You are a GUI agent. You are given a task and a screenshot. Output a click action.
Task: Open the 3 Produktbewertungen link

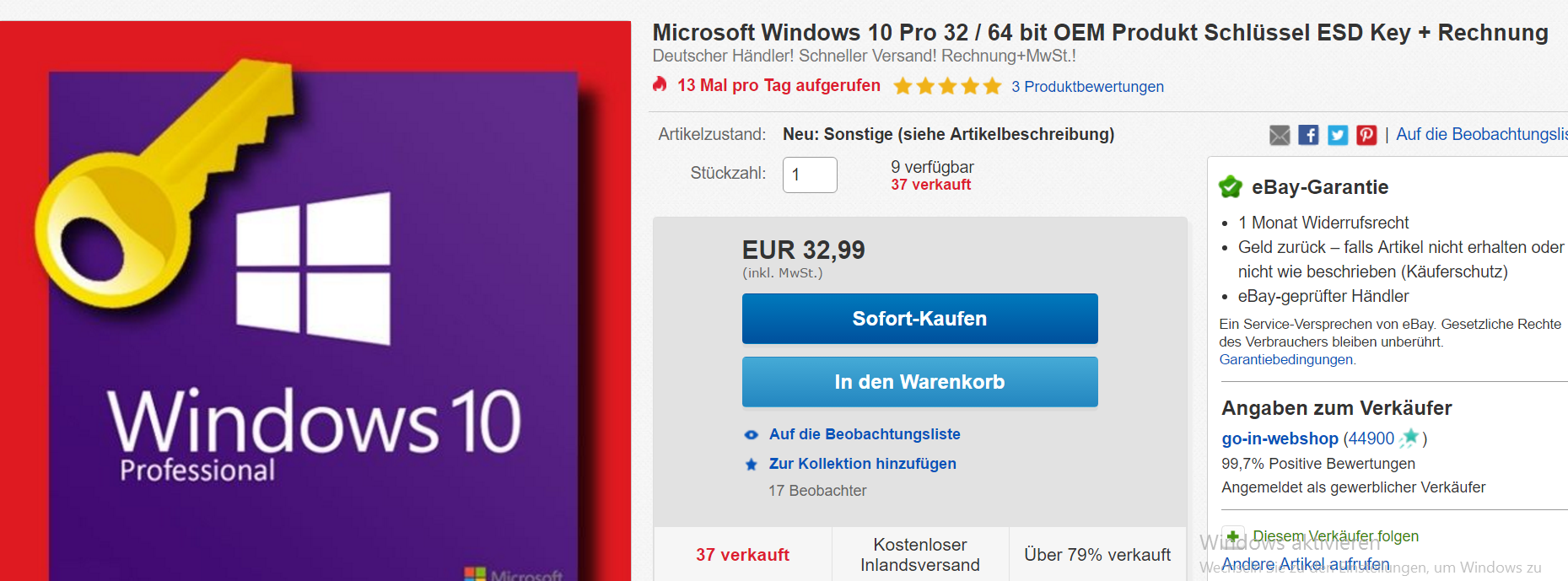tap(1087, 87)
